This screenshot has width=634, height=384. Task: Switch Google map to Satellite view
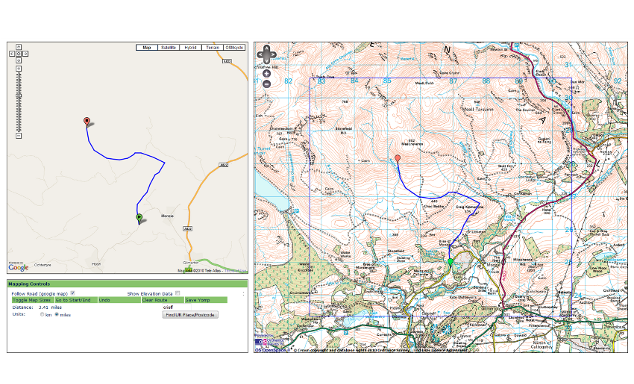[169, 48]
